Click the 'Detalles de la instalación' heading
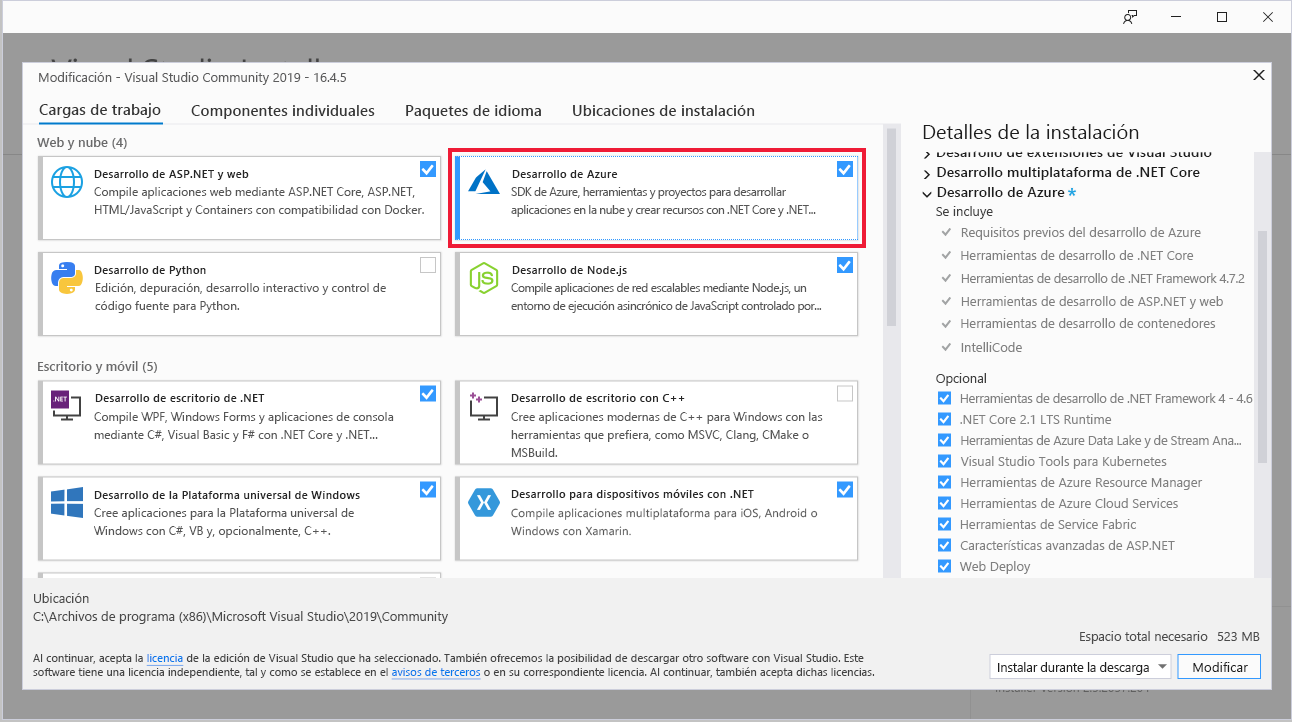The height and width of the screenshot is (722, 1292). coord(1030,132)
